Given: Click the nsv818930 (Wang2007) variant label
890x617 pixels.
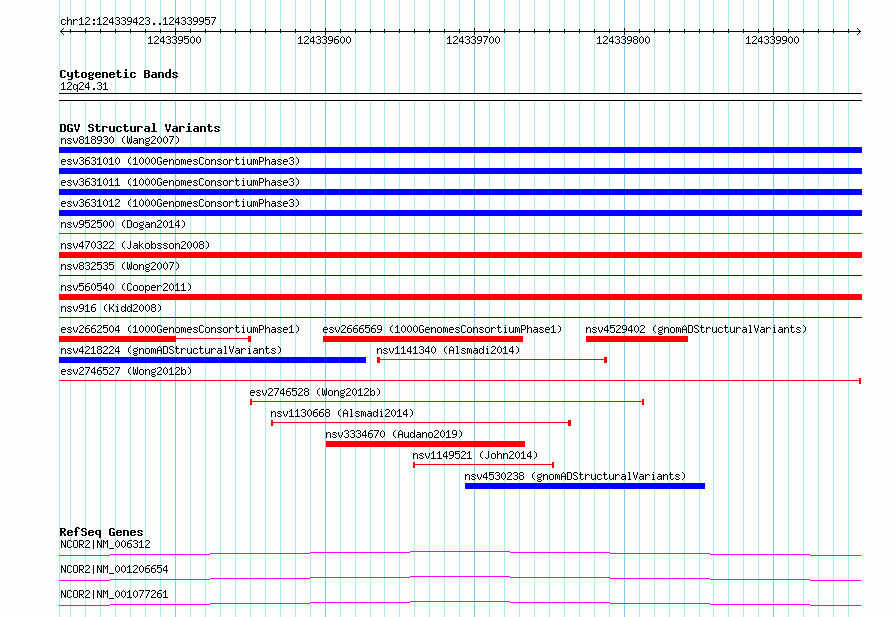Looking at the screenshot, I should 120,140.
